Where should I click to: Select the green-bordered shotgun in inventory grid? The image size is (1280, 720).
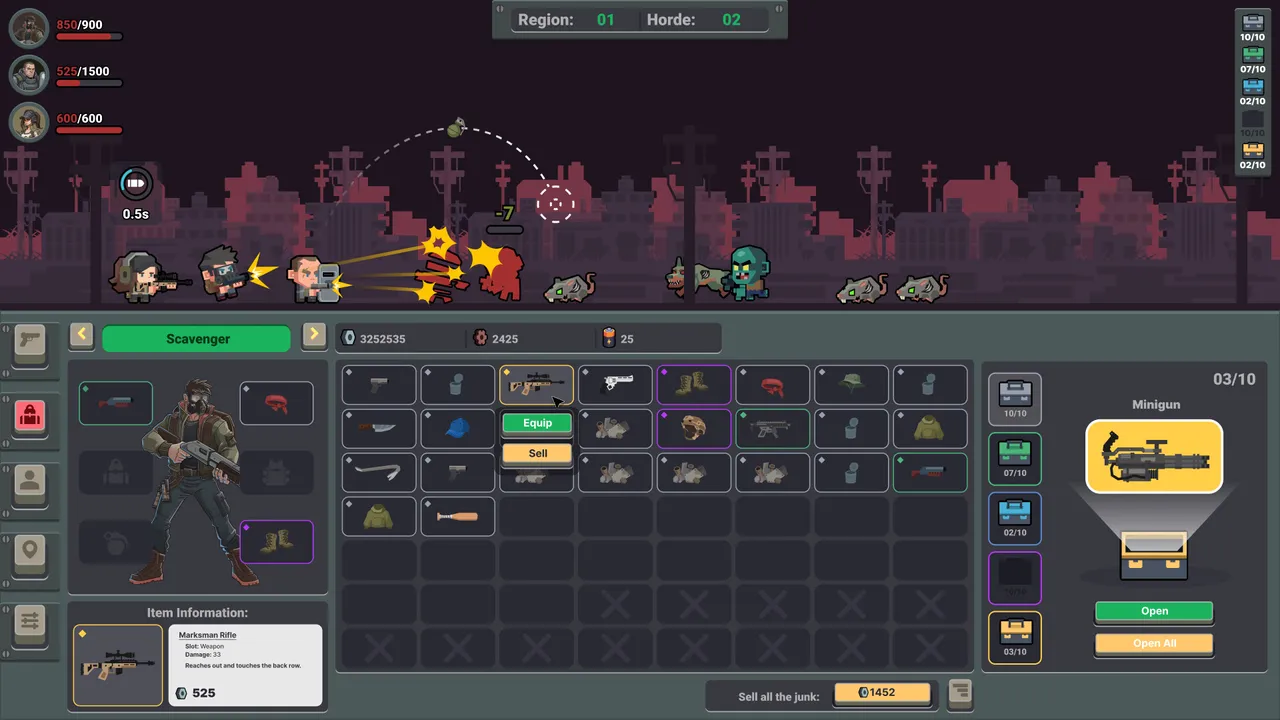[930, 473]
